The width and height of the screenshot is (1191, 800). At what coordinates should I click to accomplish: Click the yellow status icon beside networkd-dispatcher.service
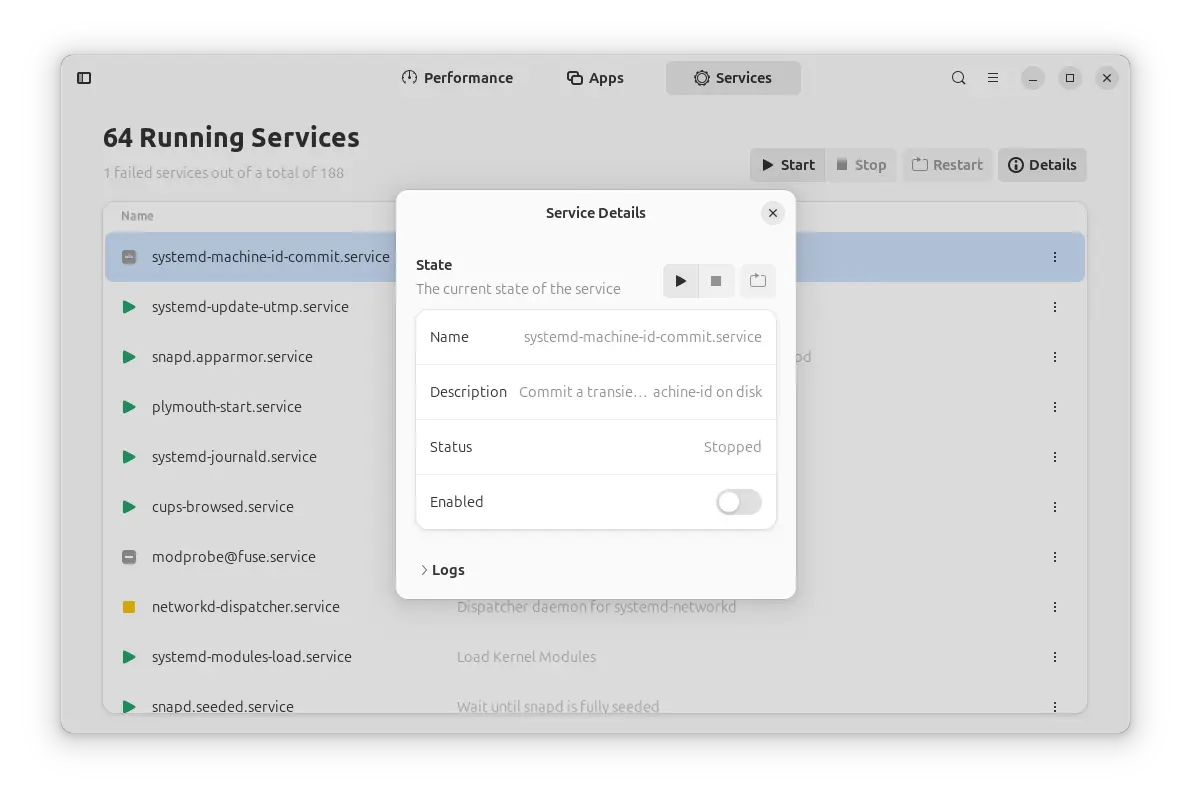point(128,606)
